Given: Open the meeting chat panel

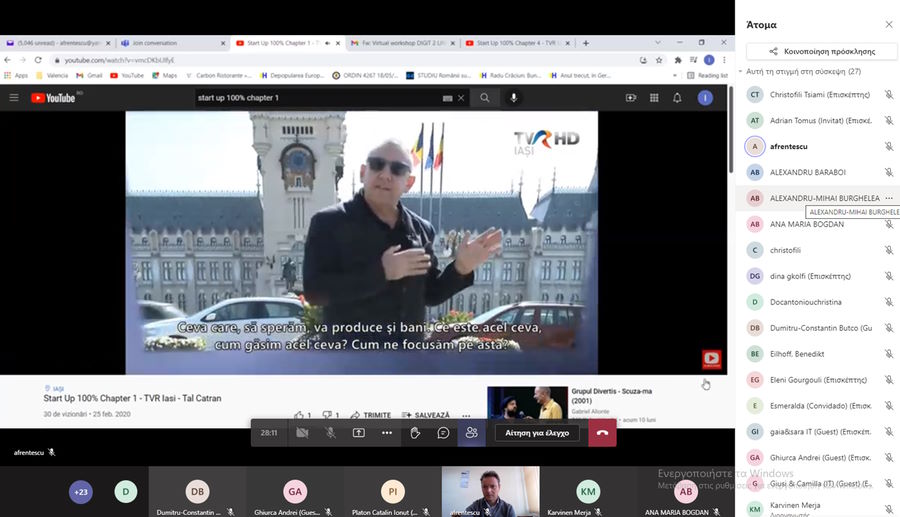Looking at the screenshot, I should coord(443,433).
